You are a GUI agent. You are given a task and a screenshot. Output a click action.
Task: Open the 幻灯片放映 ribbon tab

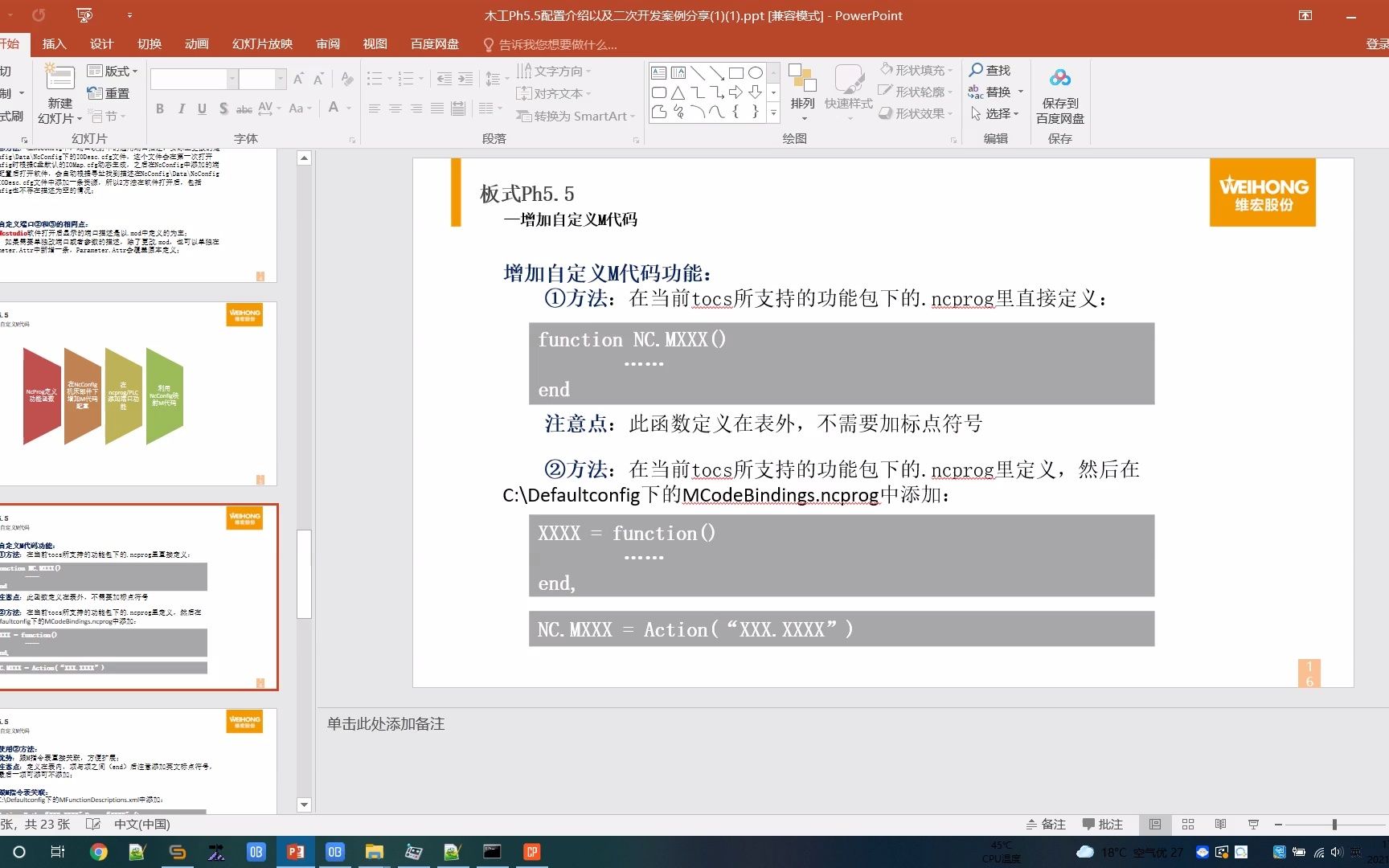(261, 44)
